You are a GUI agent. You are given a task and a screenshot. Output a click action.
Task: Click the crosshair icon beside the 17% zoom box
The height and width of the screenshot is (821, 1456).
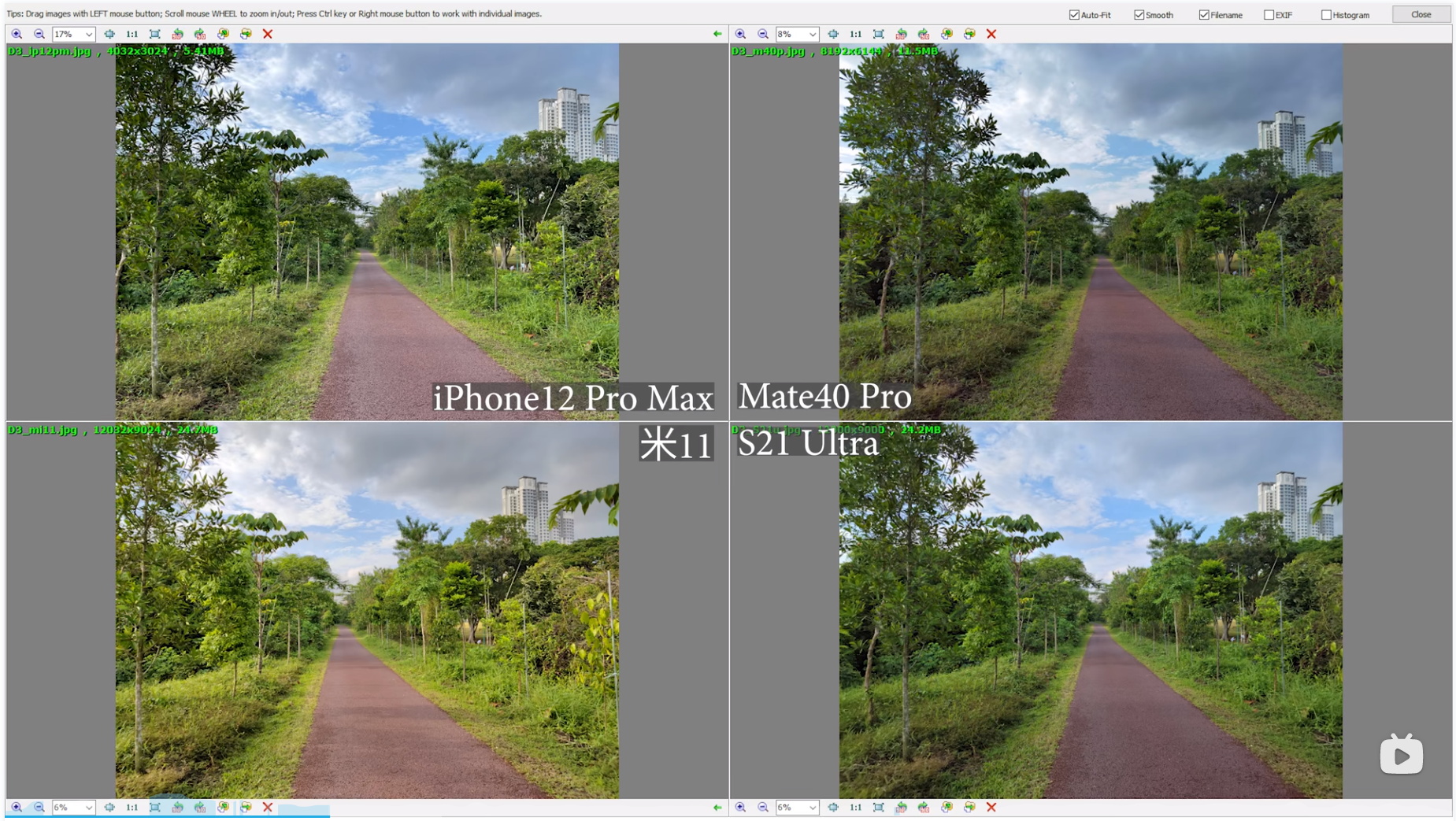[x=109, y=34]
